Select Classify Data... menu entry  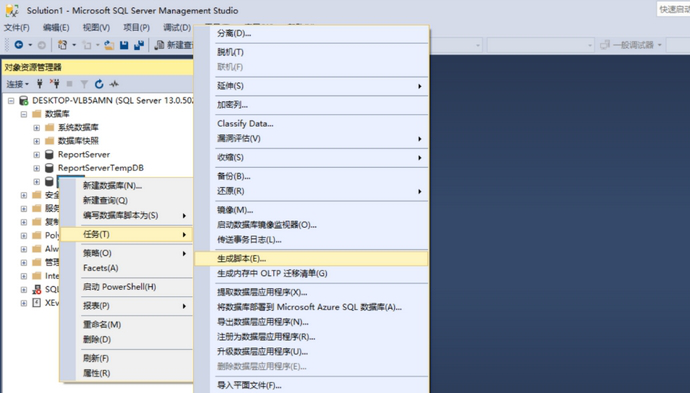click(x=311, y=124)
